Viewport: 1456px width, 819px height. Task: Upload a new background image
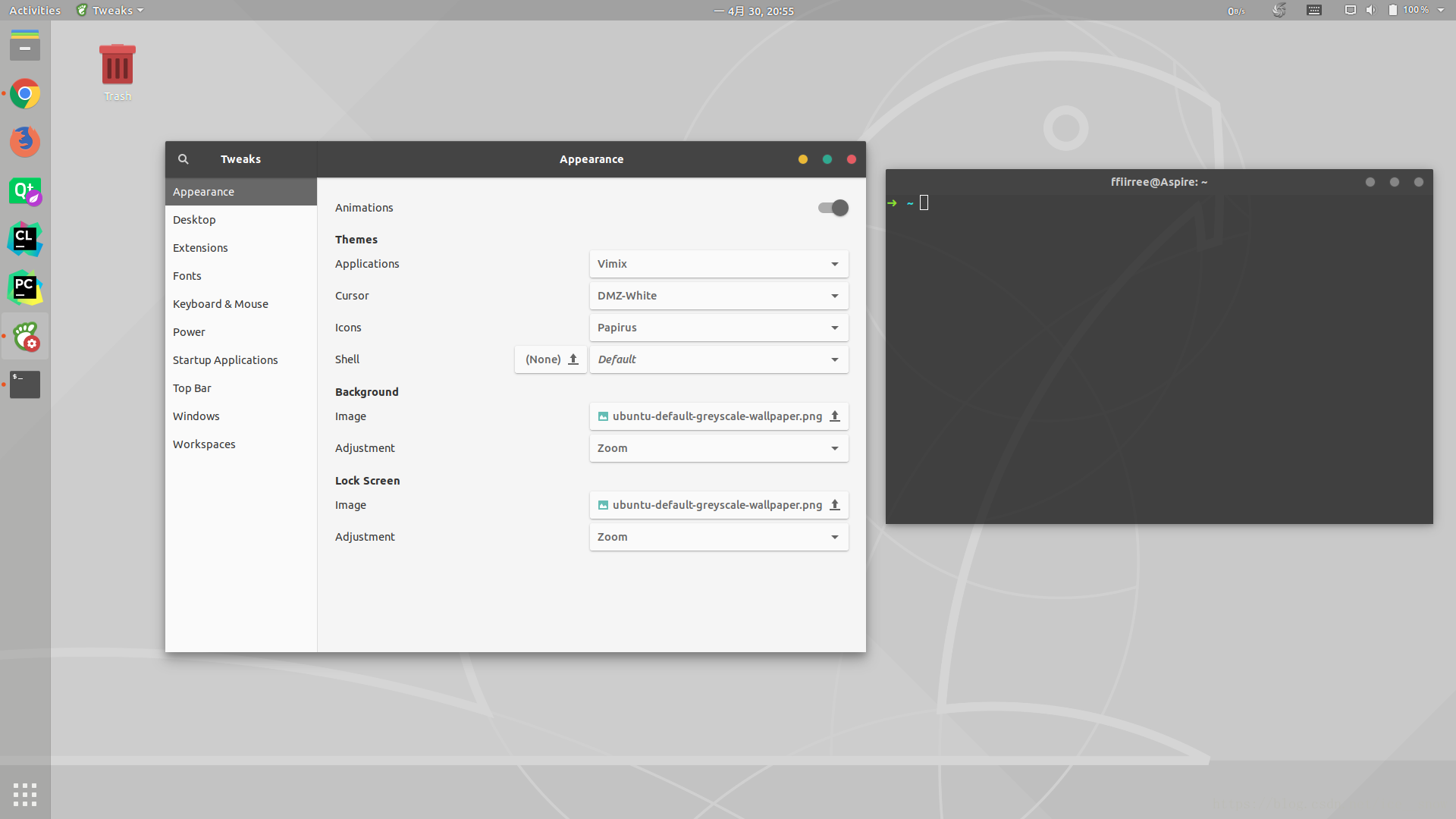pos(835,415)
